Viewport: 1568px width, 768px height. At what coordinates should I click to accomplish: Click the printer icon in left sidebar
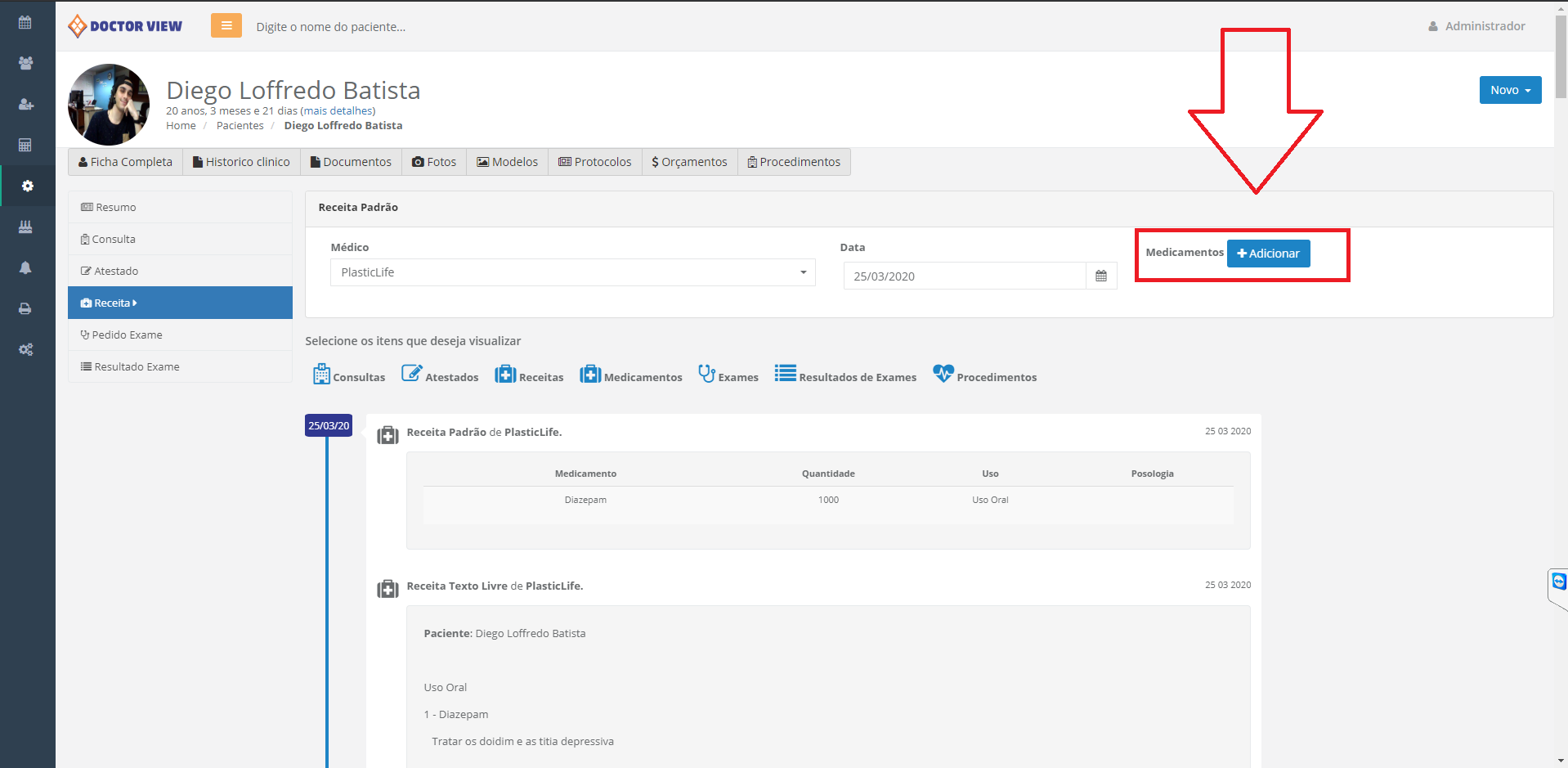coord(25,309)
